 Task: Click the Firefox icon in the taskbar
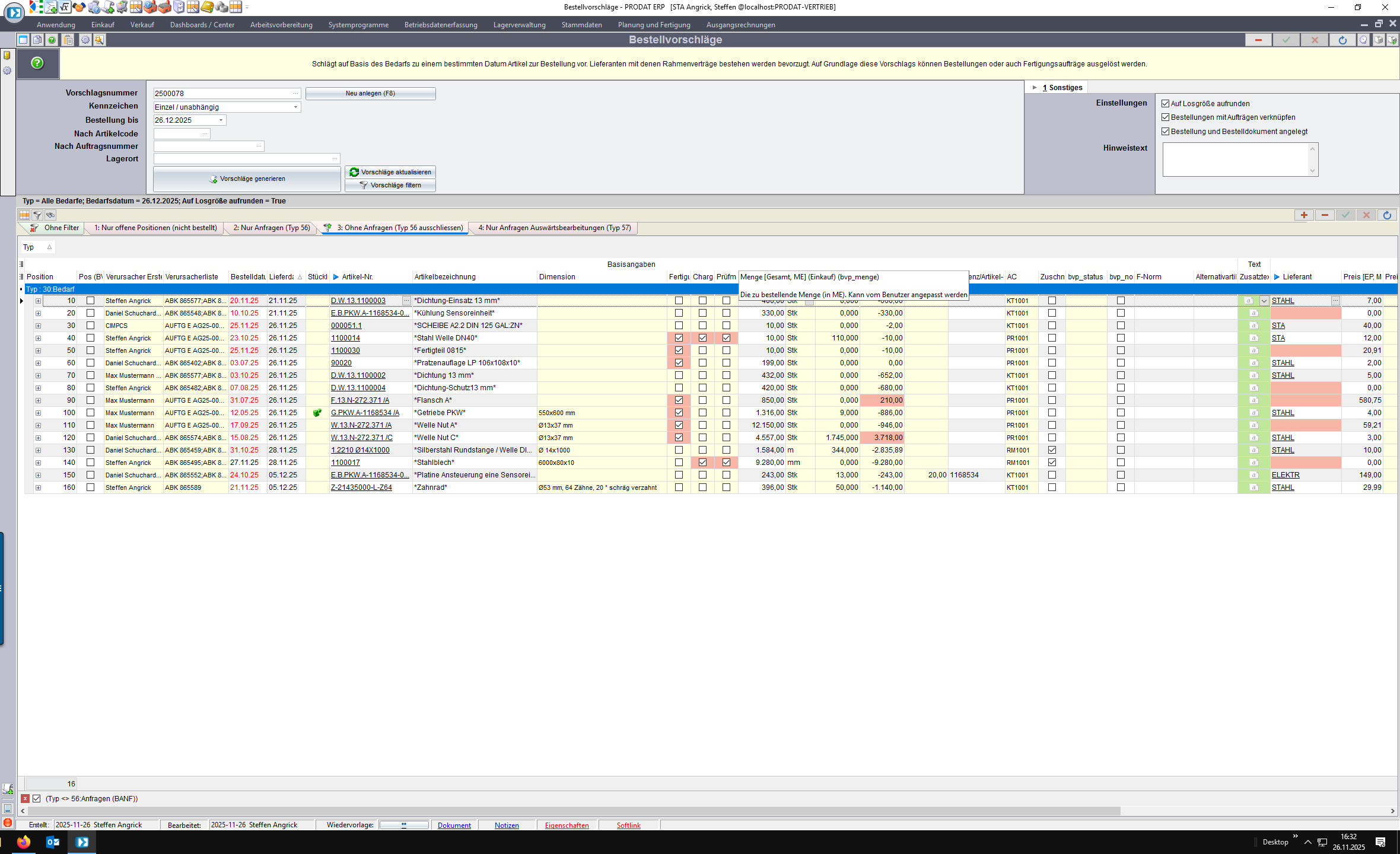point(24,842)
